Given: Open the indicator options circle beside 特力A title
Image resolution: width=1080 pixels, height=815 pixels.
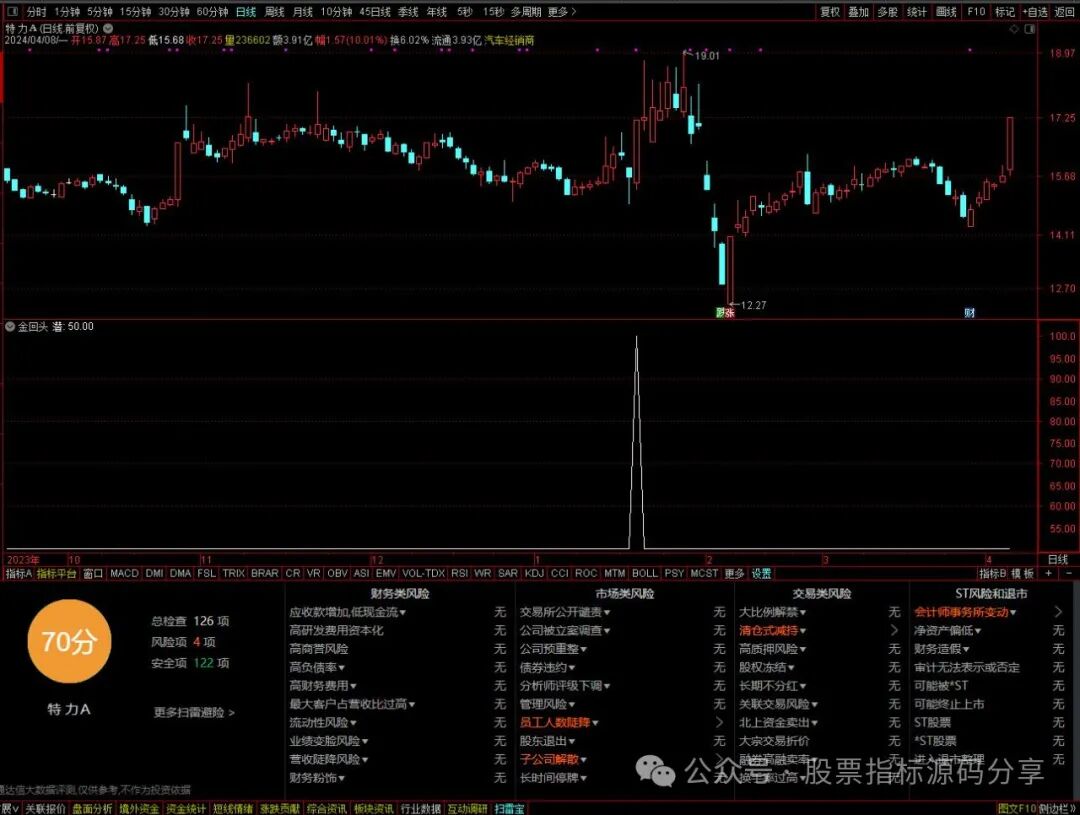Looking at the screenshot, I should (x=107, y=29).
